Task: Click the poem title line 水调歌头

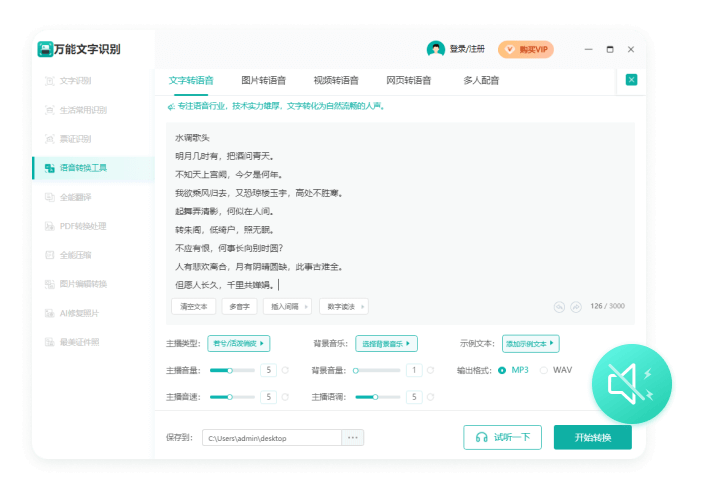Action: point(192,138)
